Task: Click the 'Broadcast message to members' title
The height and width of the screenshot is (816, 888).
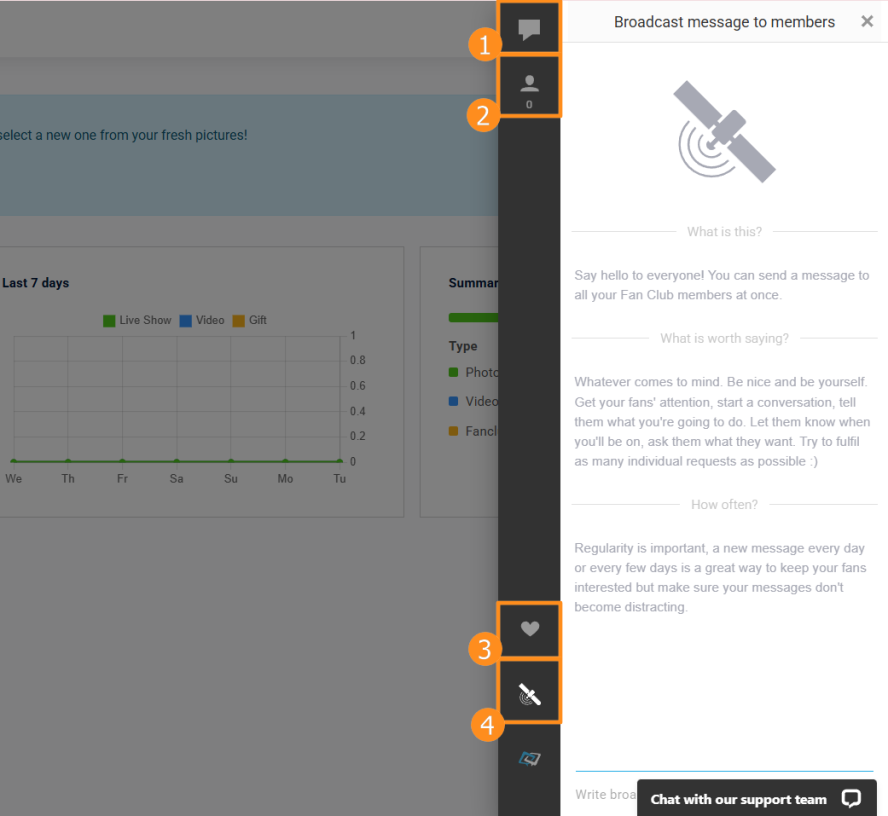Action: (x=724, y=22)
